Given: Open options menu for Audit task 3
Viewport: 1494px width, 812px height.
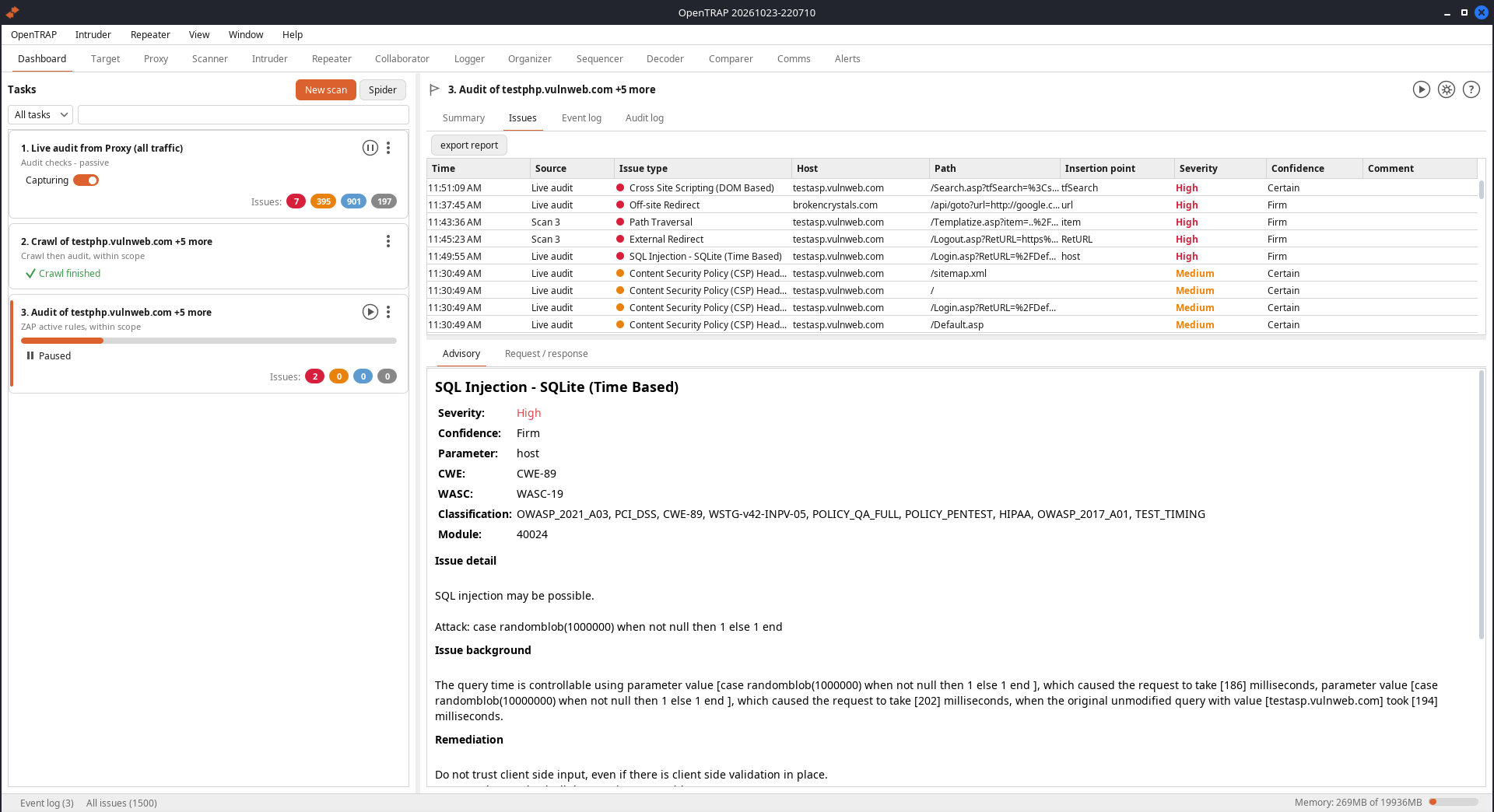Looking at the screenshot, I should [388, 312].
